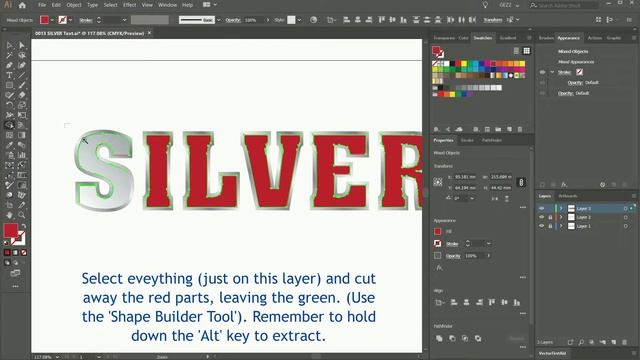Image resolution: width=640 pixels, height=360 pixels.
Task: Select the Direct Selection tool
Action: (x=22, y=45)
